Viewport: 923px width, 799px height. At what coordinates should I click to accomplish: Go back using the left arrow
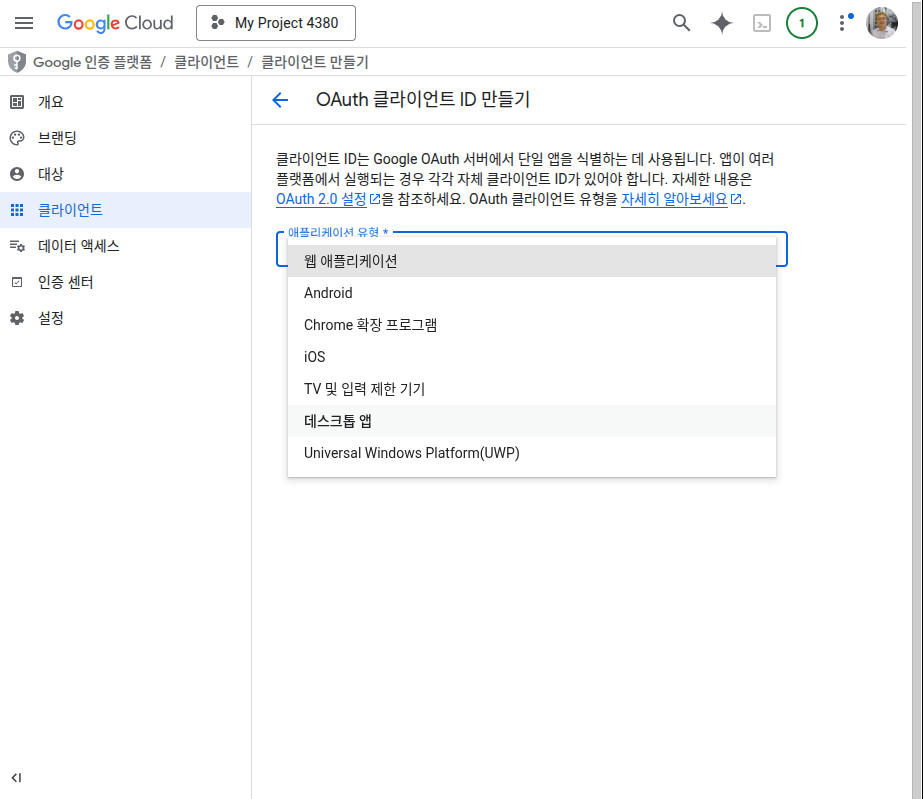point(280,99)
